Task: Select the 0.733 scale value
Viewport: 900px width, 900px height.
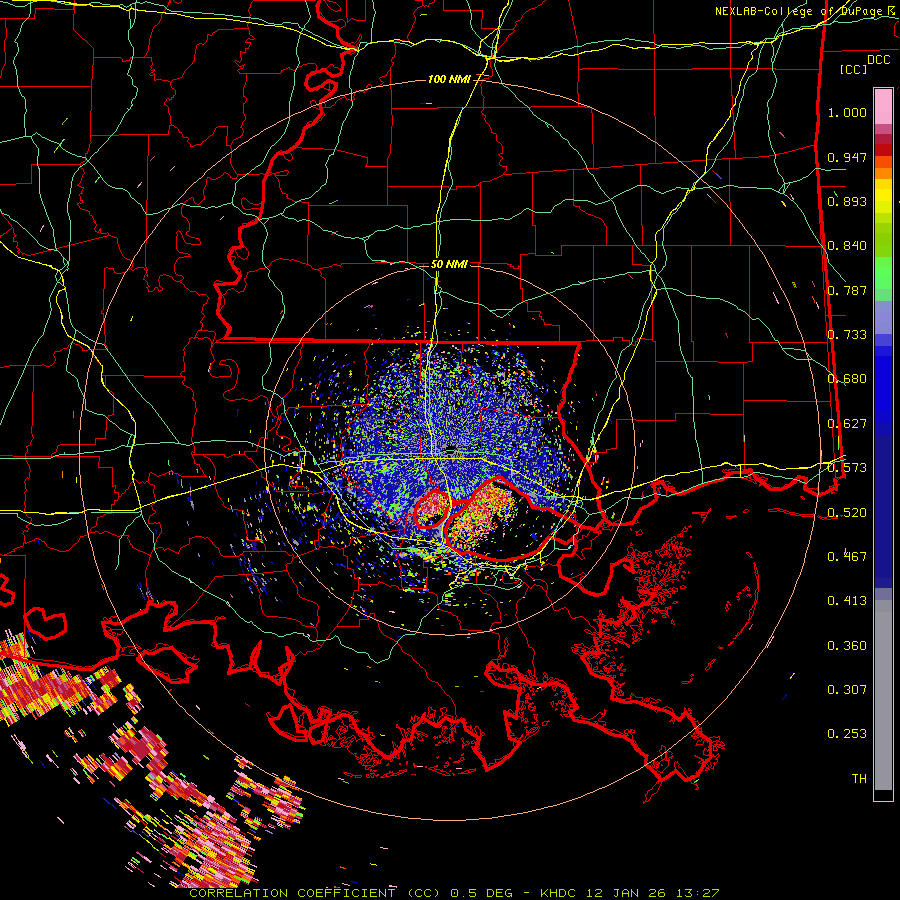Action: point(847,335)
